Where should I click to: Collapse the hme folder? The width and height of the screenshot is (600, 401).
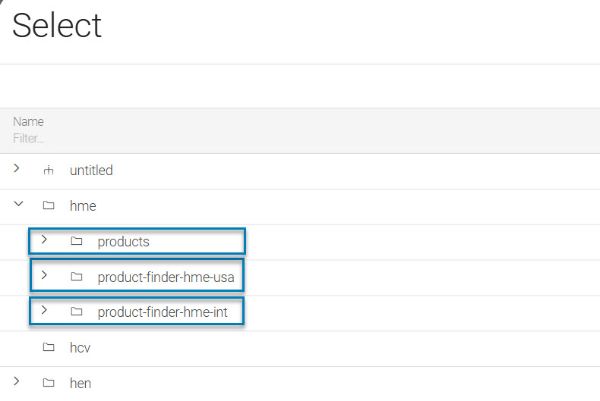(x=18, y=204)
